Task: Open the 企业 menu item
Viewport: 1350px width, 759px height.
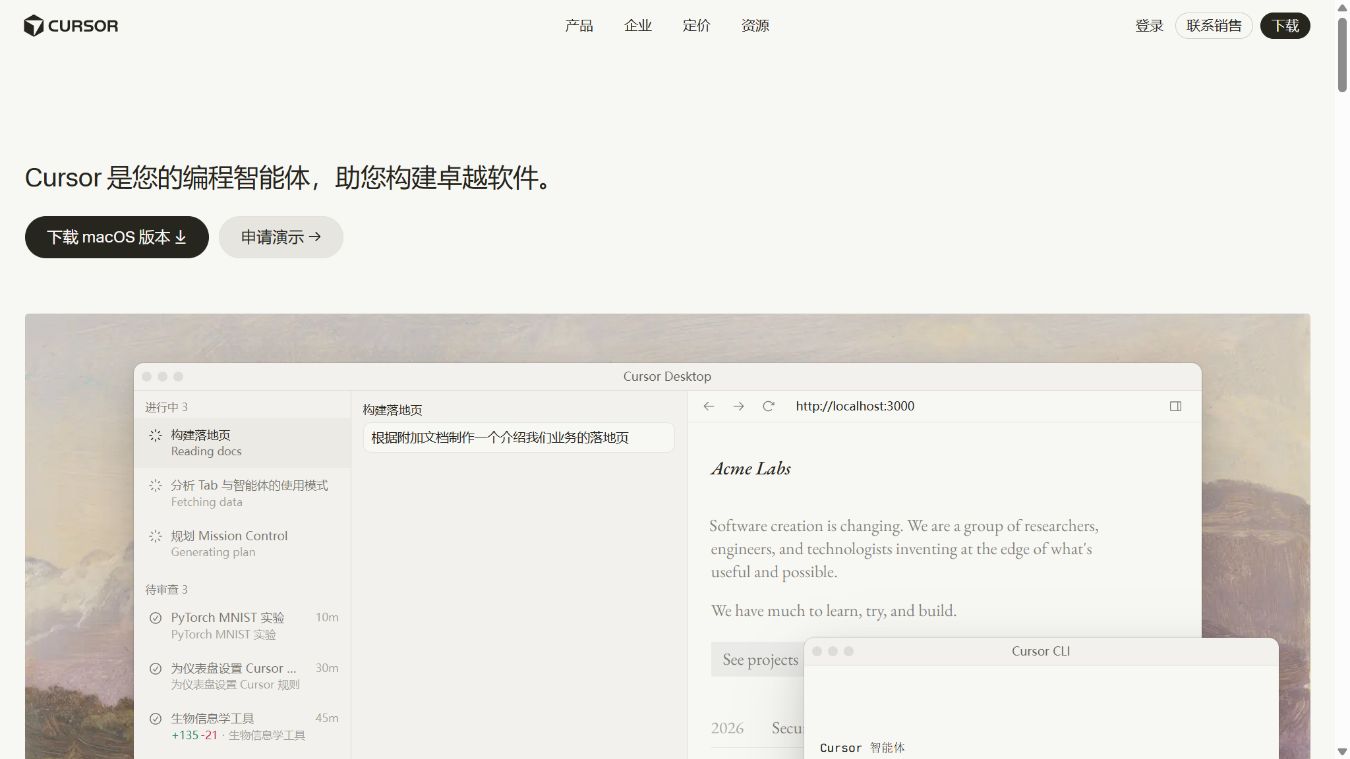Action: (638, 26)
